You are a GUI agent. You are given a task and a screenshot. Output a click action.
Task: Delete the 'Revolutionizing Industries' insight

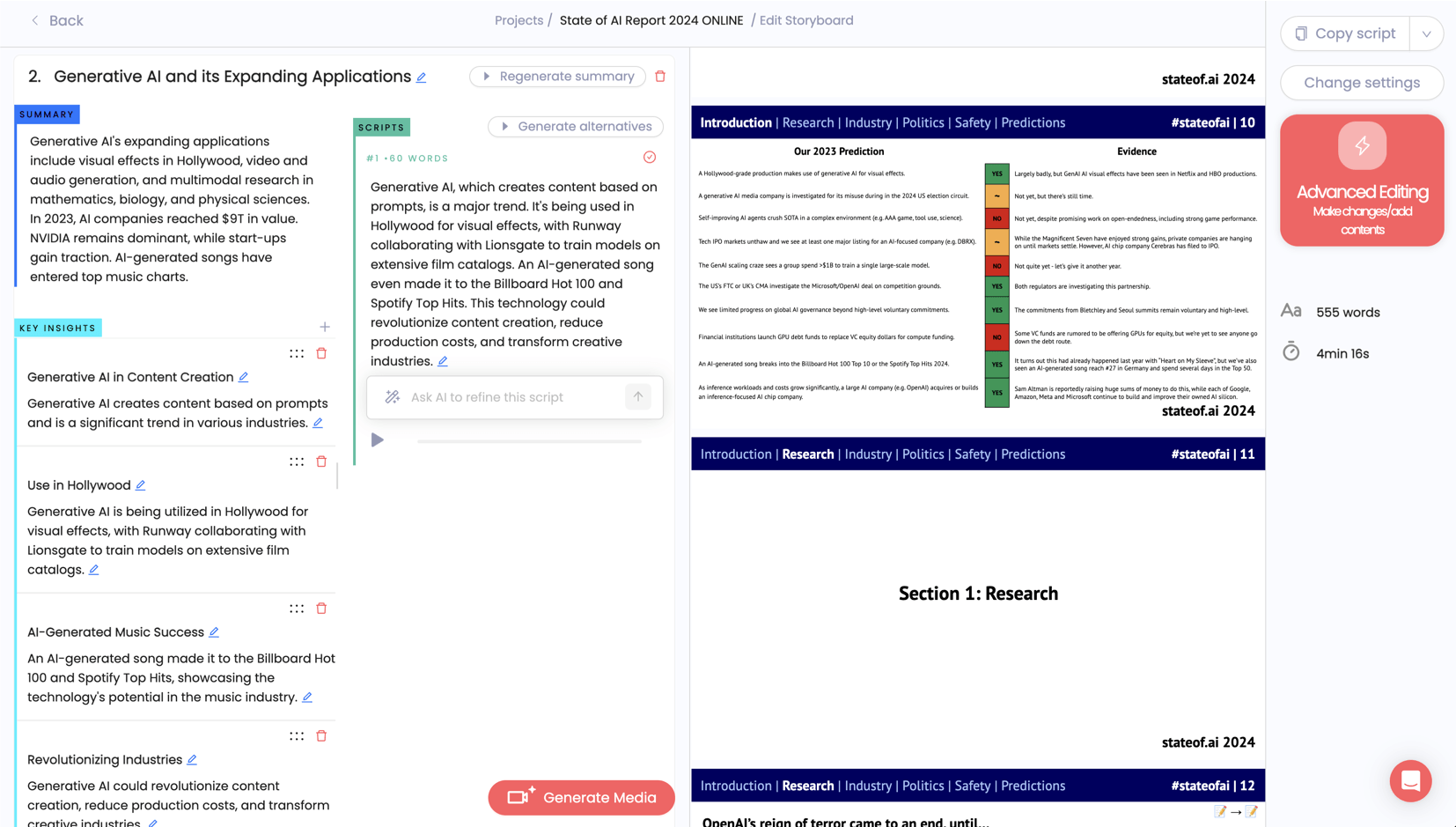[x=321, y=735]
